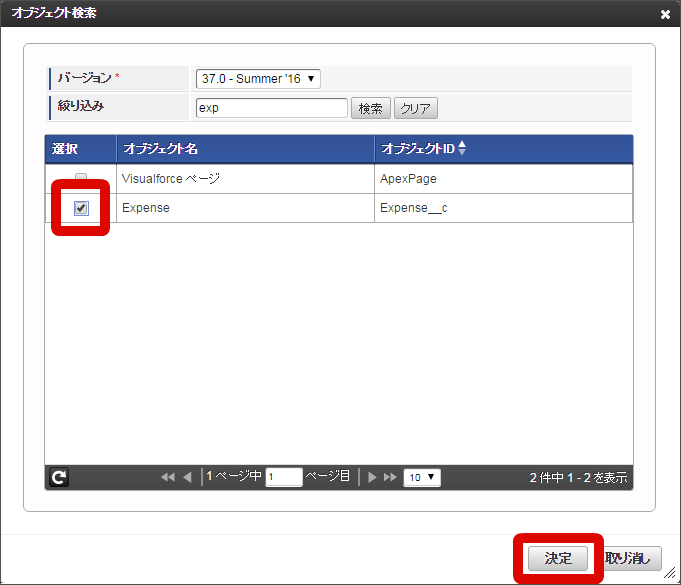Select the Expense object name cell

pos(245,208)
